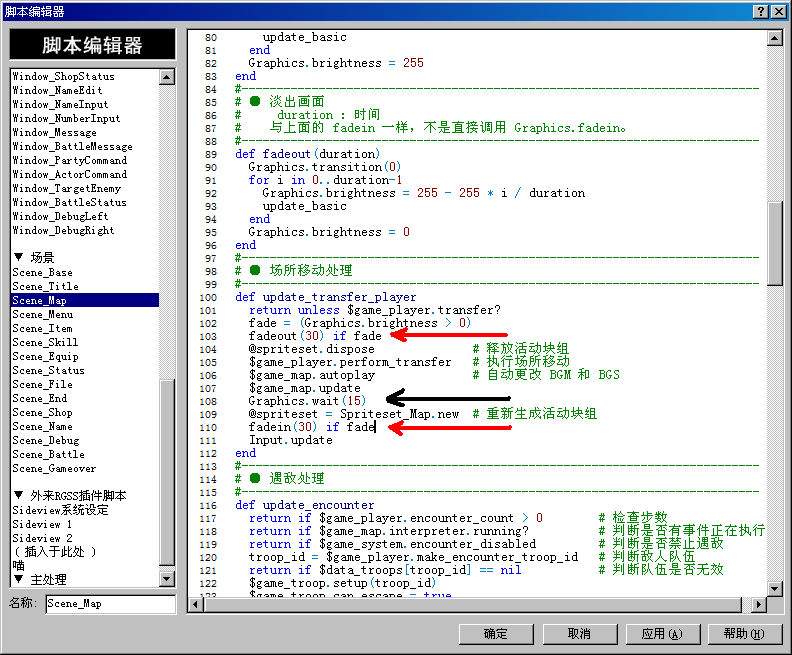Image resolution: width=792 pixels, height=655 pixels.
Task: Select Scene_Skill script
Action: (x=45, y=343)
